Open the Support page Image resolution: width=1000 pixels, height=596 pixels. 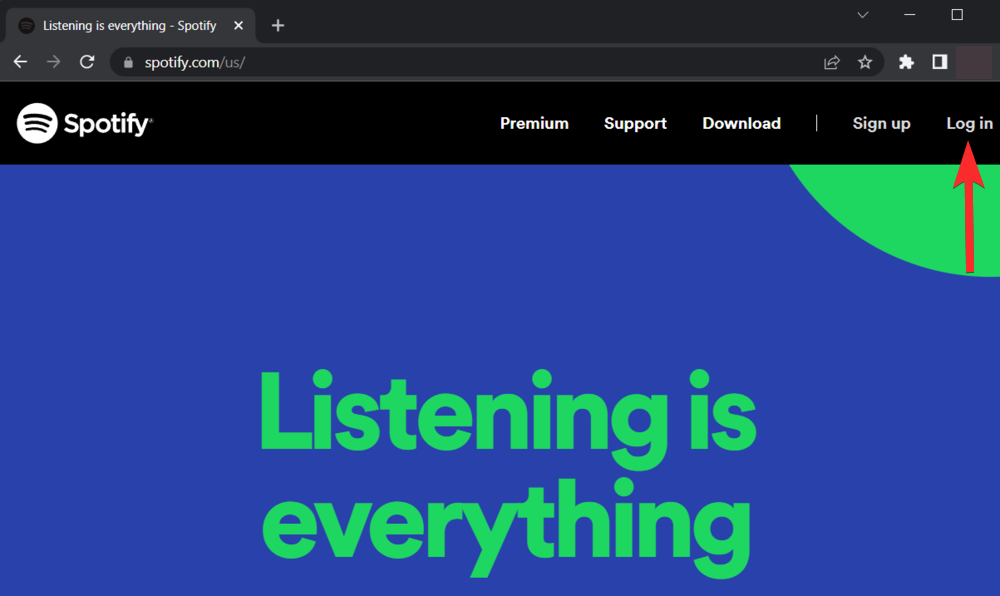[x=635, y=123]
